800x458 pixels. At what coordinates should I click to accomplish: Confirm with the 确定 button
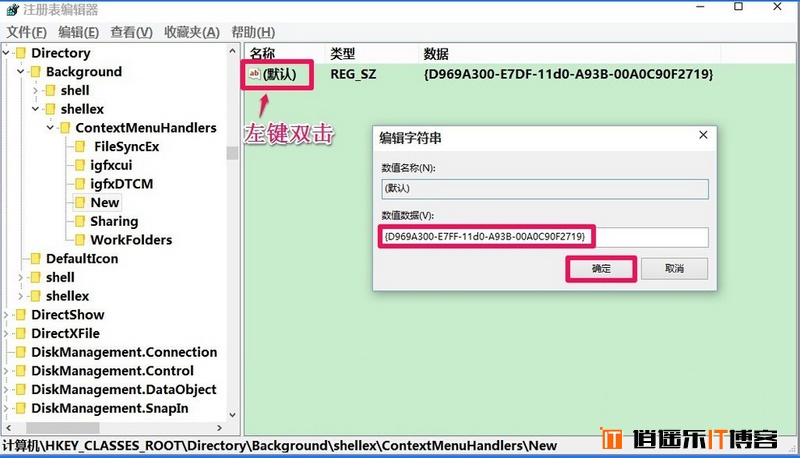point(601,268)
